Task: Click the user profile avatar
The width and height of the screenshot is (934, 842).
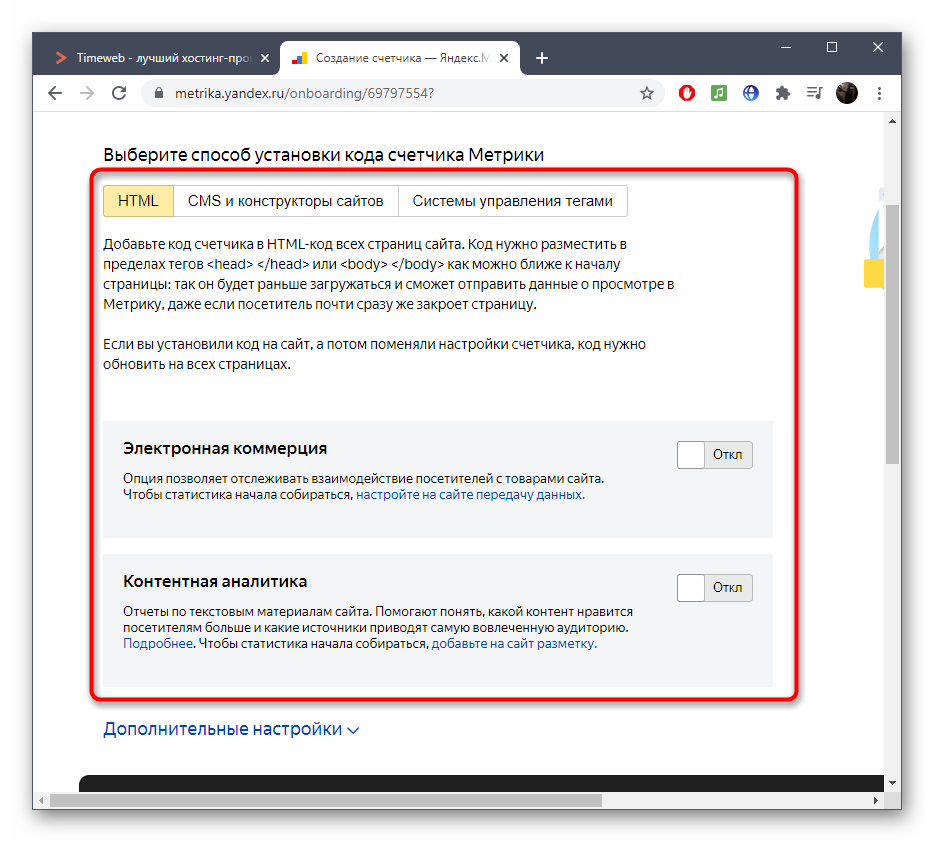Action: tap(847, 93)
